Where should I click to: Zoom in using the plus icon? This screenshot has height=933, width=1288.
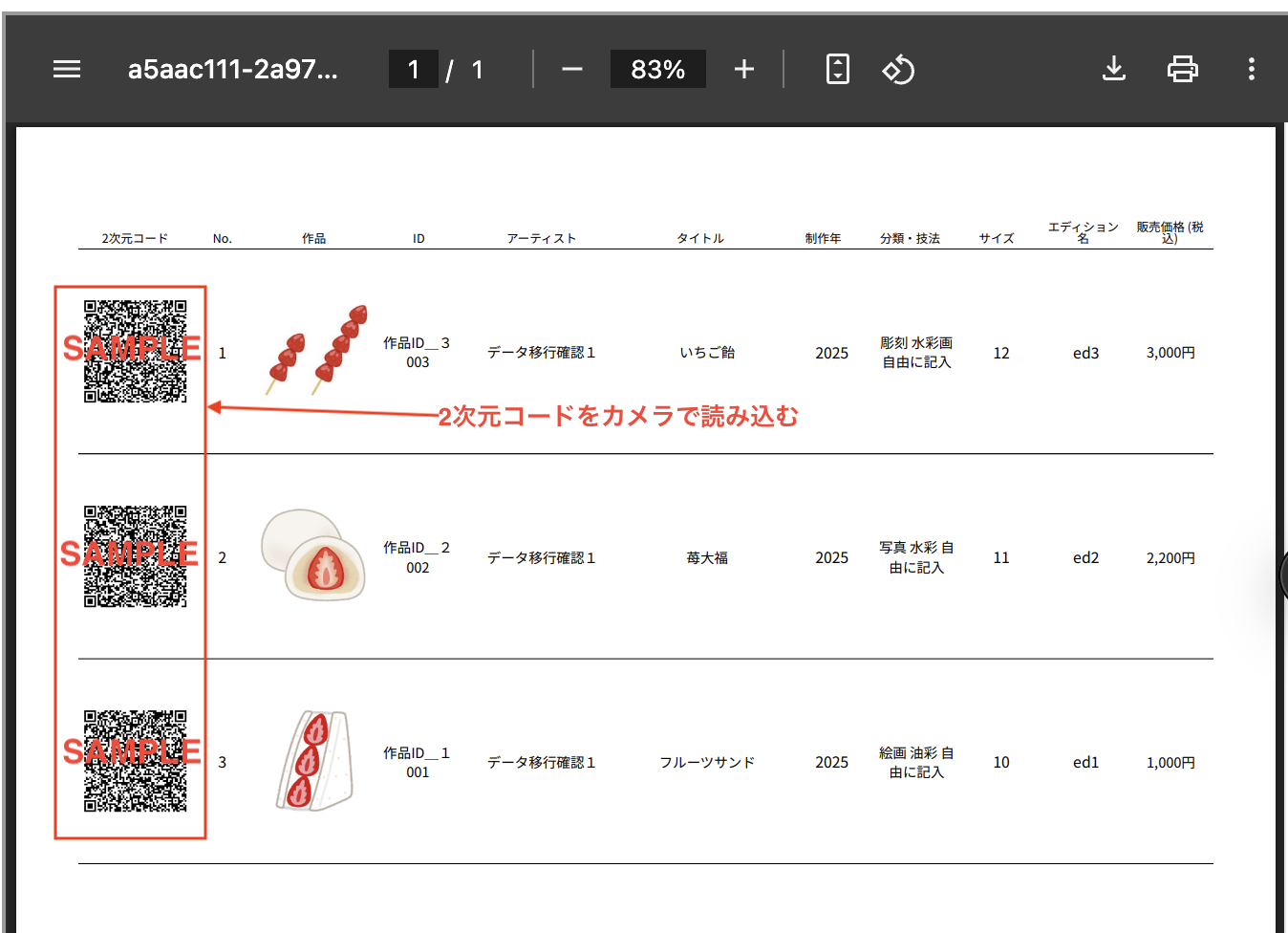[743, 69]
